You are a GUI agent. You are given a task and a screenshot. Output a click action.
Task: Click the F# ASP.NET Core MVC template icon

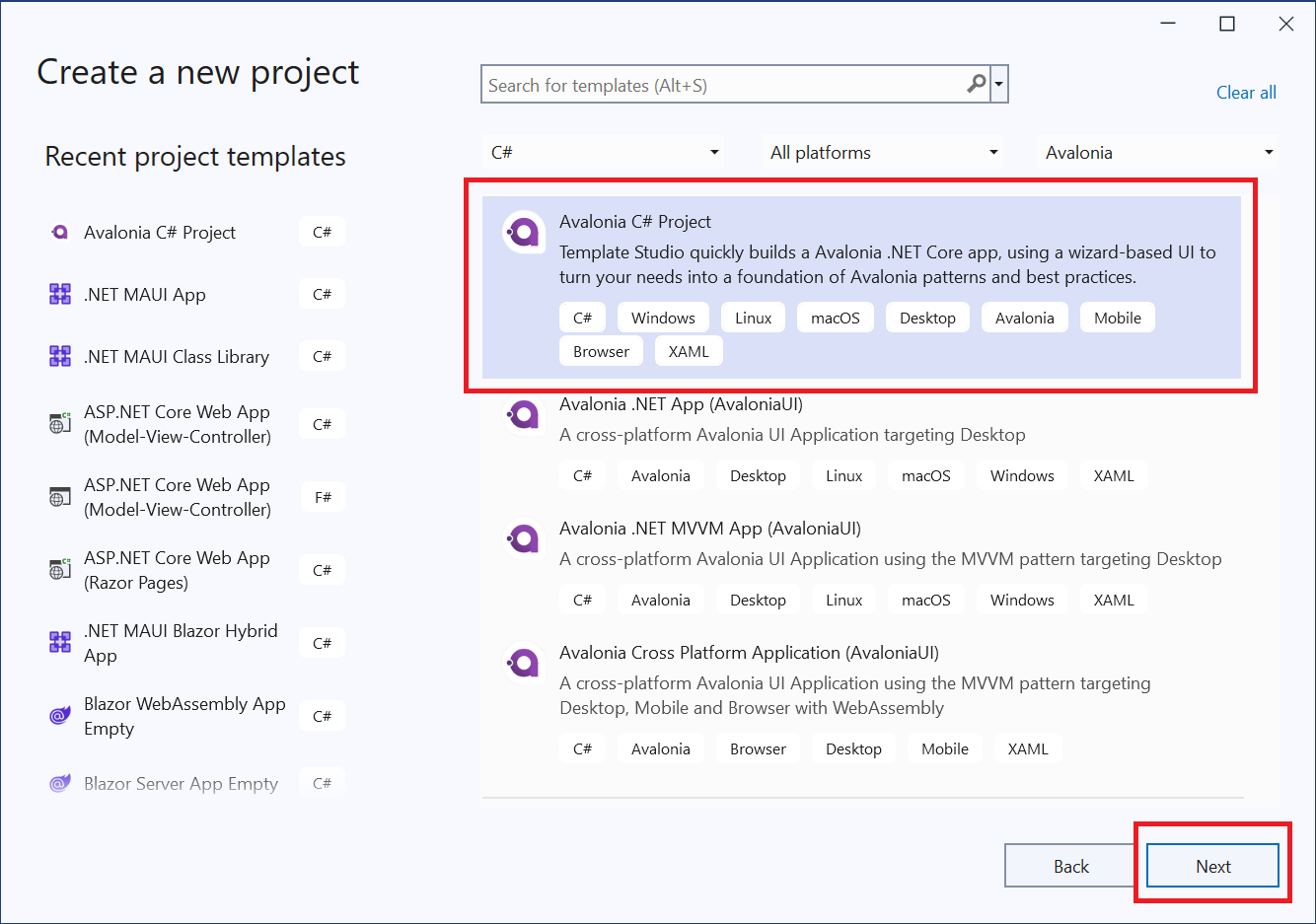pos(60,497)
